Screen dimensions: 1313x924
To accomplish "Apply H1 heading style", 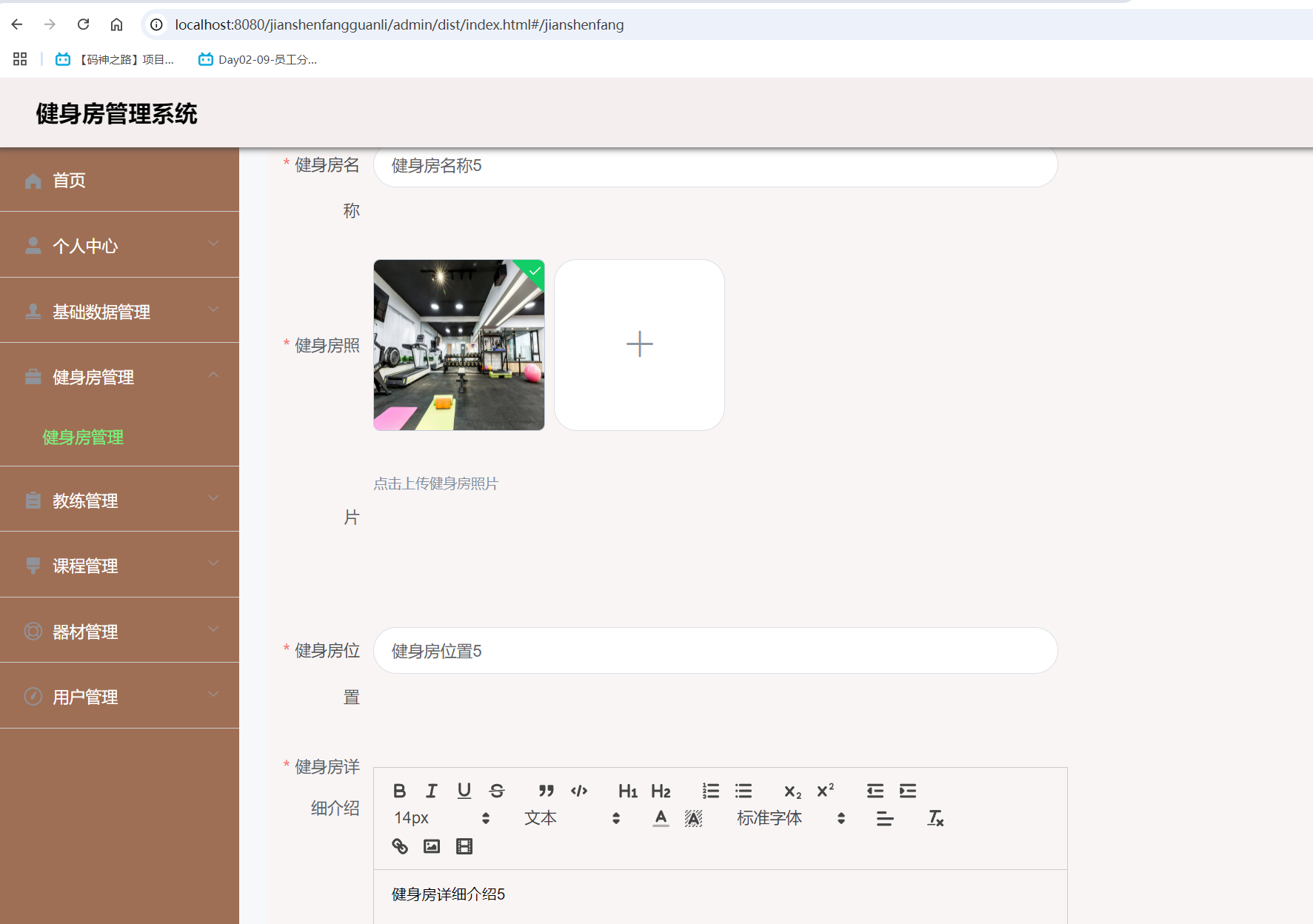I will click(627, 791).
